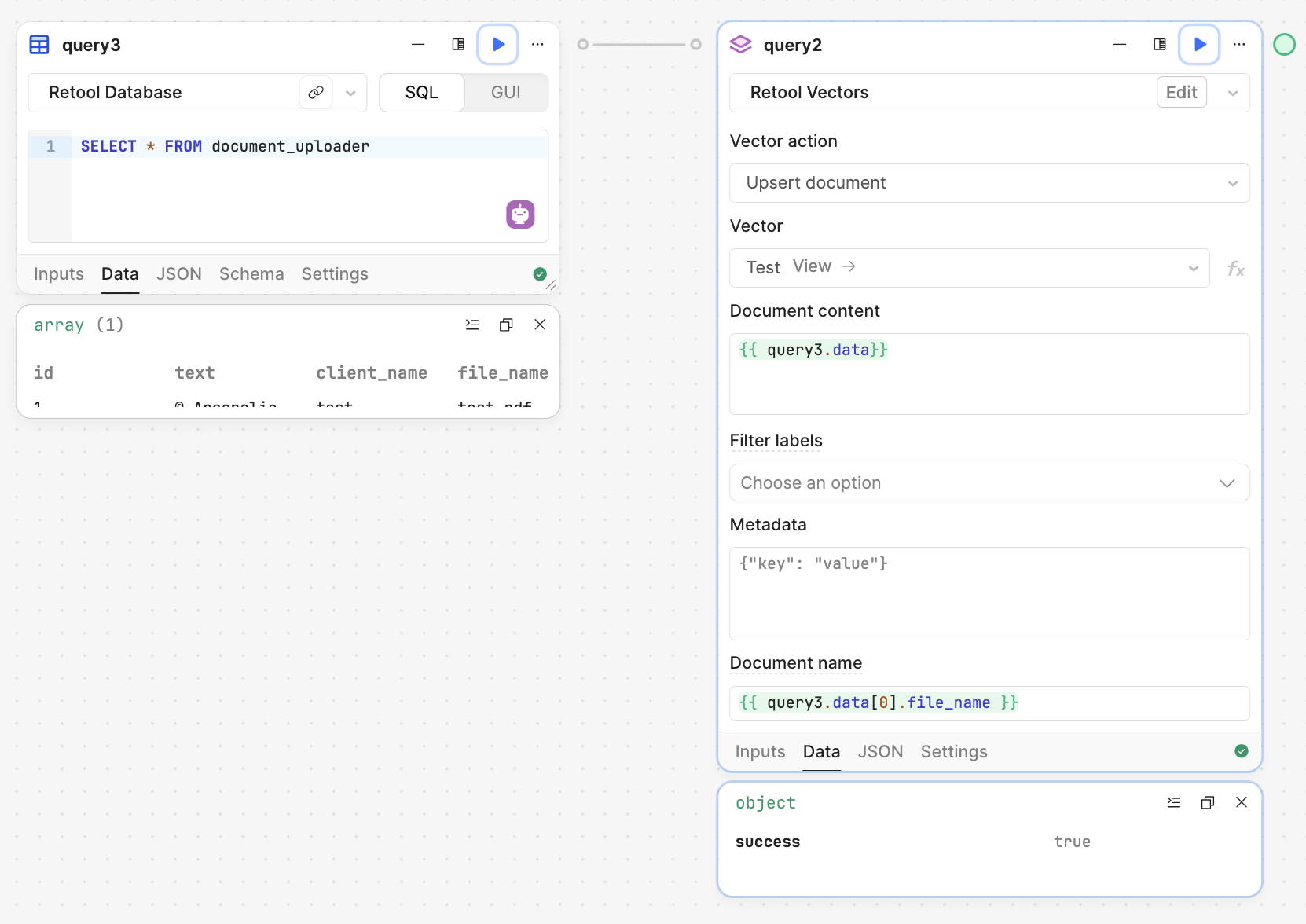1306x924 pixels.
Task: Open query3 Settings tab
Action: [x=335, y=274]
